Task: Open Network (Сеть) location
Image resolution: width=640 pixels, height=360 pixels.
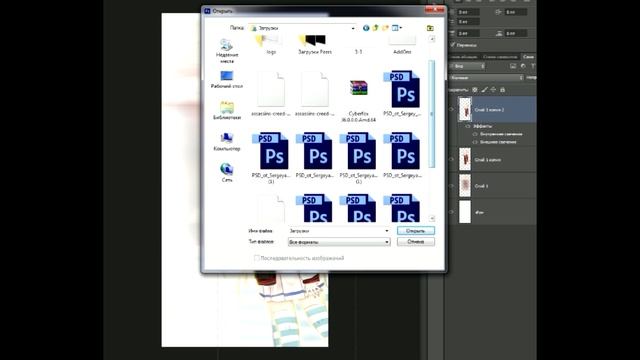Action: (x=227, y=173)
